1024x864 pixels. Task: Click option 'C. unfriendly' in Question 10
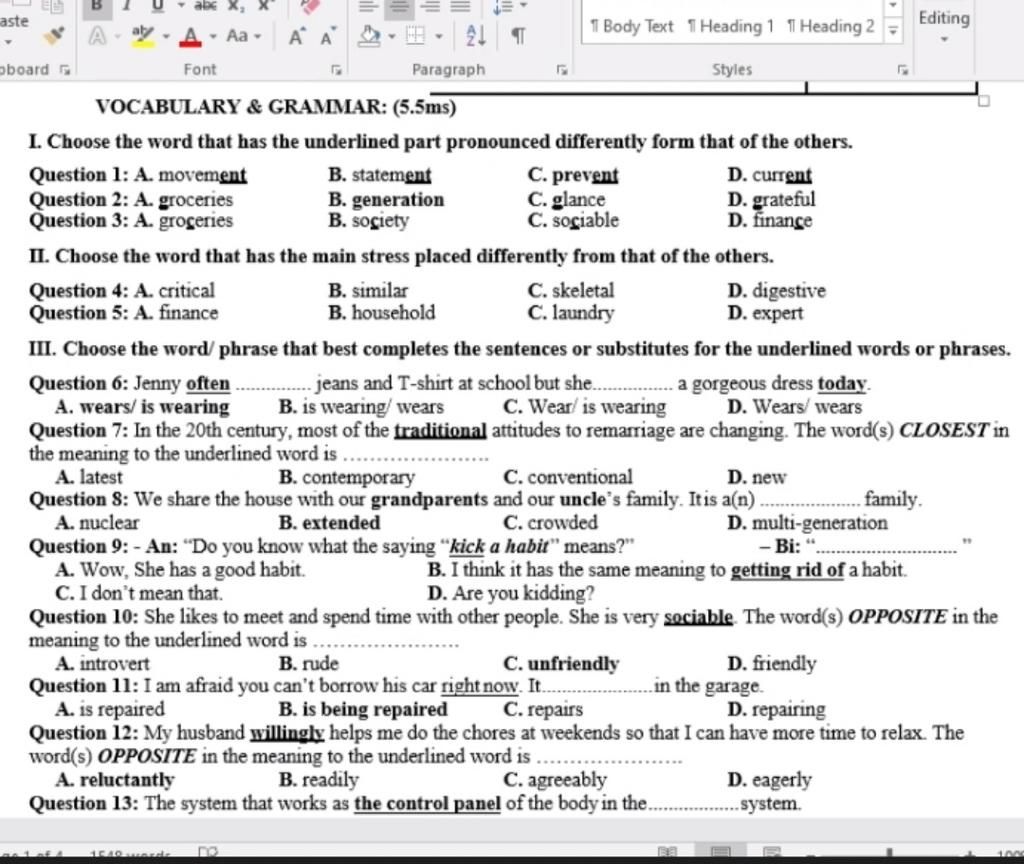pos(561,664)
